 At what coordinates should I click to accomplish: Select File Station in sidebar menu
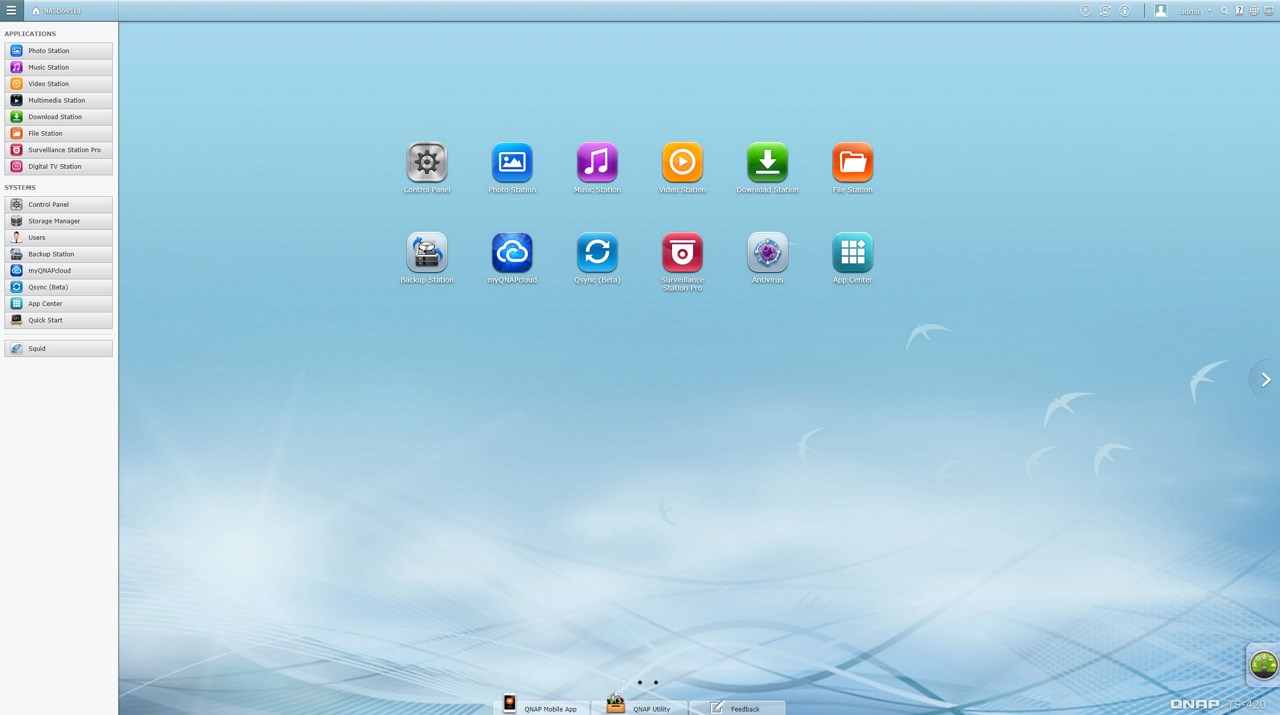(58, 133)
